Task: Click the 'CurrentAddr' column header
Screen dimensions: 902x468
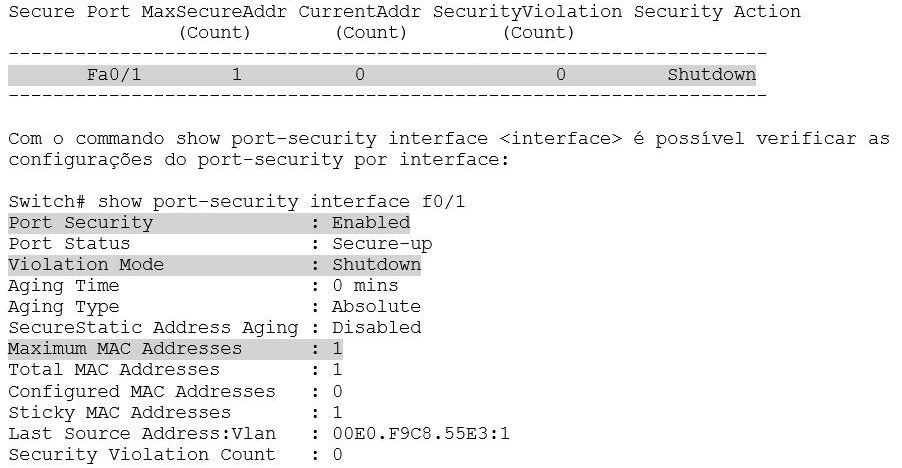Action: pyautogui.click(x=359, y=12)
